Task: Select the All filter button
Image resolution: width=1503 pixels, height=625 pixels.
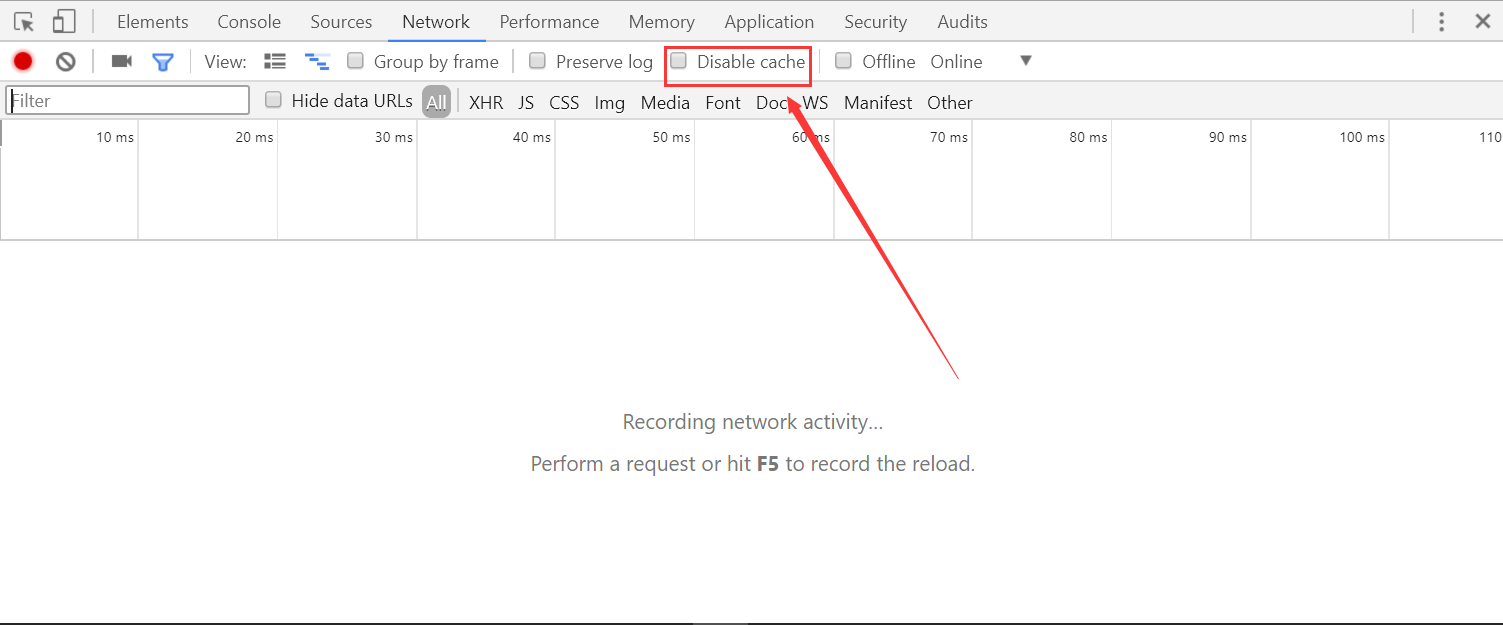Action: click(436, 102)
